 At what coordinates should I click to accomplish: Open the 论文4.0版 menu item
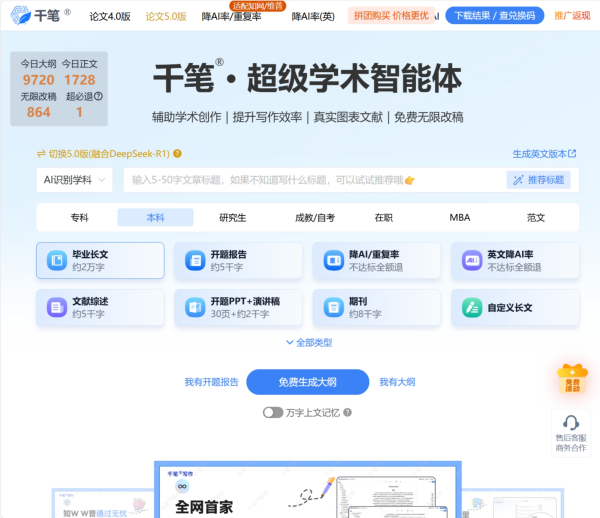(x=110, y=16)
